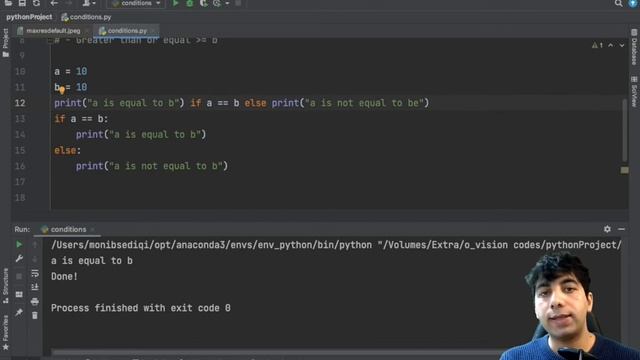
Task: Click 'Done!' in console output
Action: point(64,277)
